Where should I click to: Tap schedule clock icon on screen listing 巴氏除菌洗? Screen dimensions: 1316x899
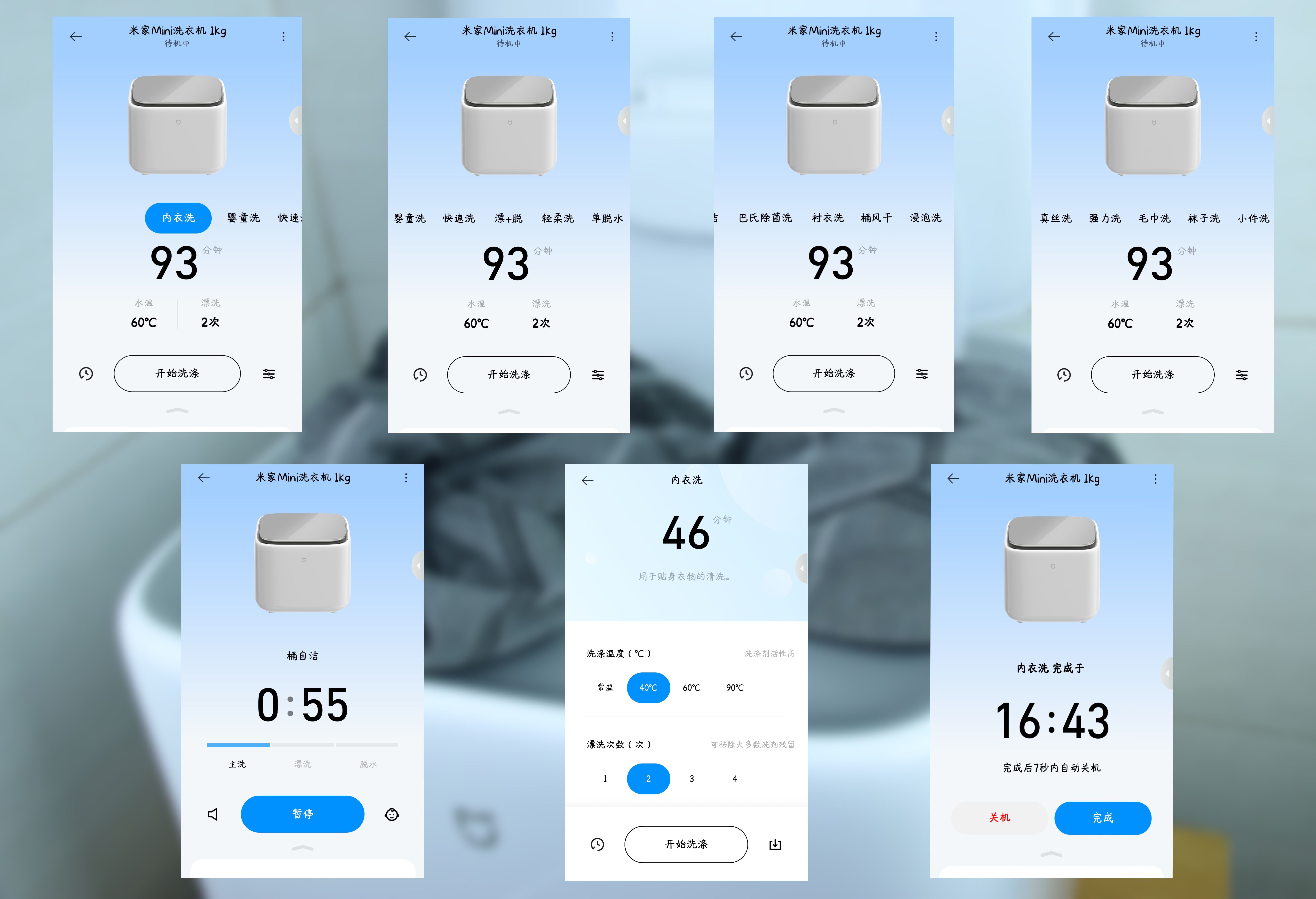click(746, 374)
